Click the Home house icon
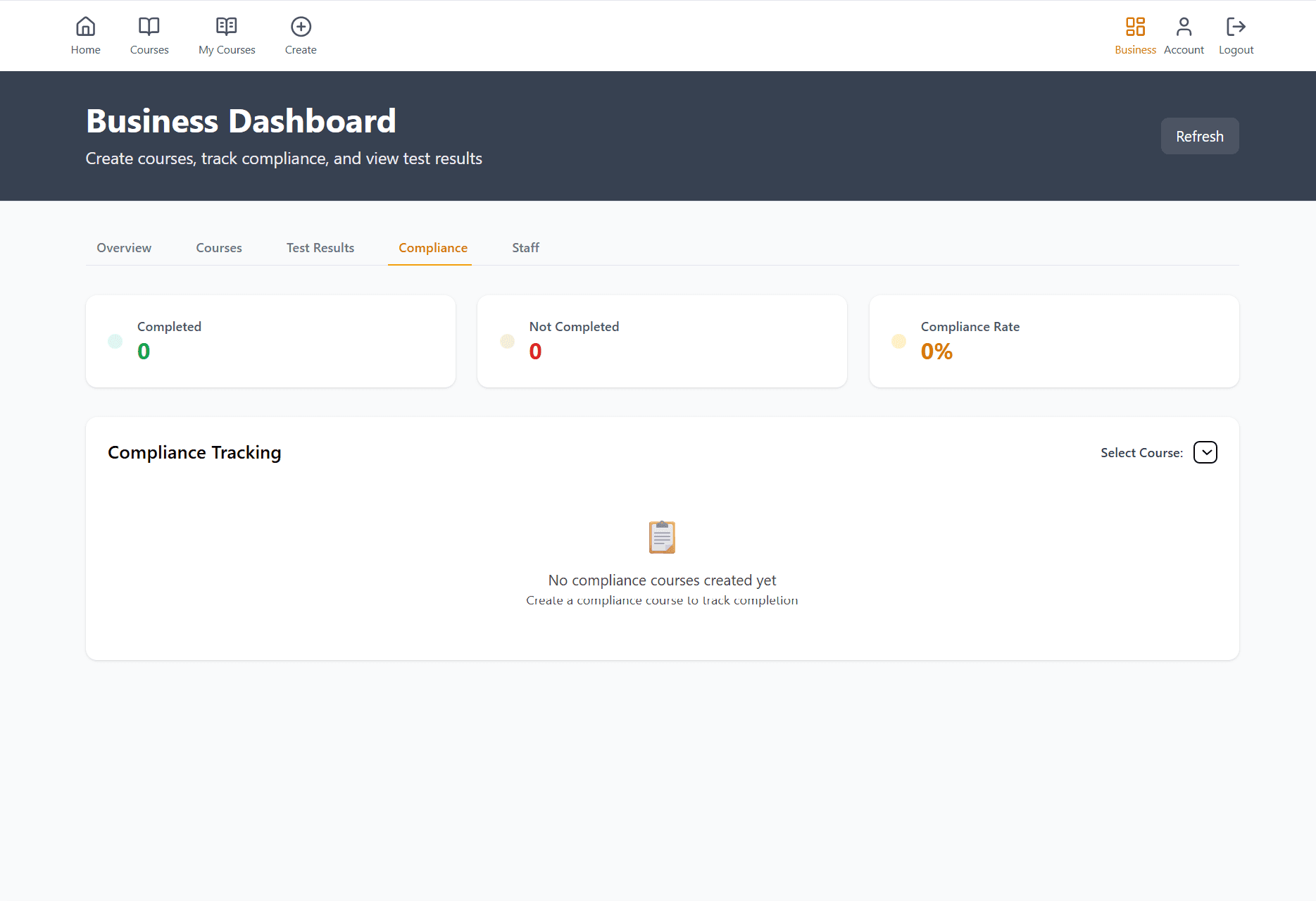Image resolution: width=1316 pixels, height=901 pixels. point(85,27)
